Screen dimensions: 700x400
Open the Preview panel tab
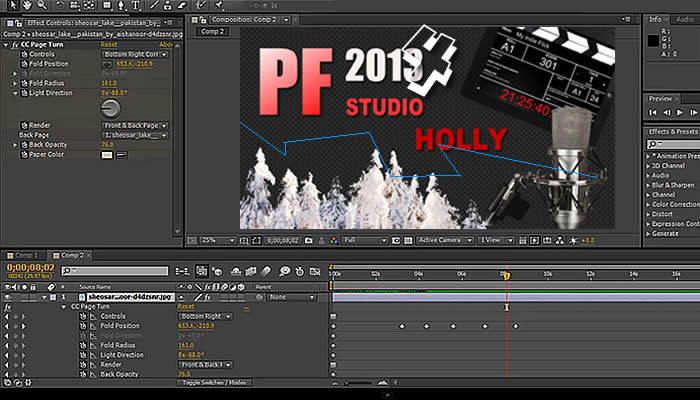click(660, 99)
